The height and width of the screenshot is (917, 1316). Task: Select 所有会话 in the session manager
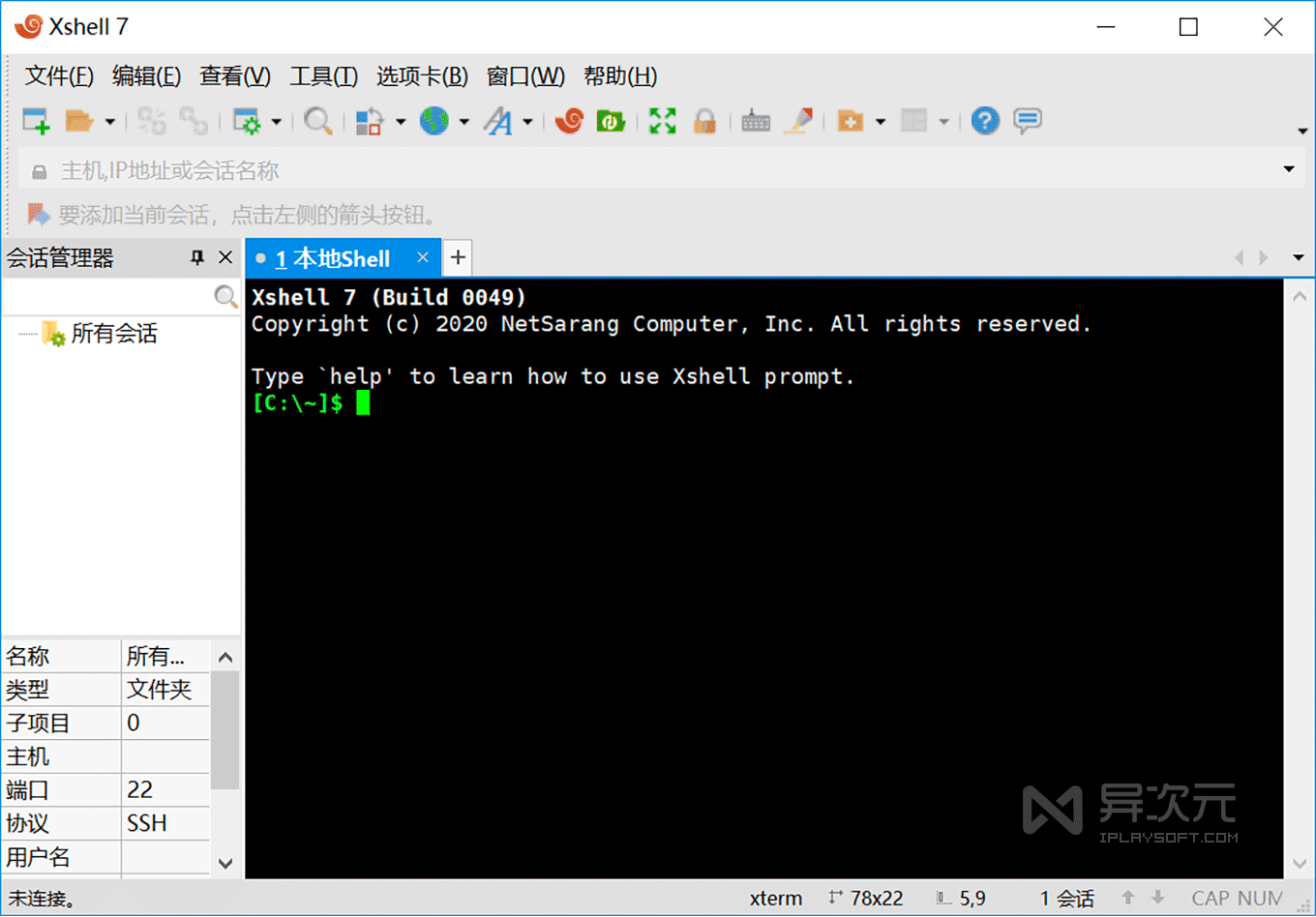pos(112,333)
